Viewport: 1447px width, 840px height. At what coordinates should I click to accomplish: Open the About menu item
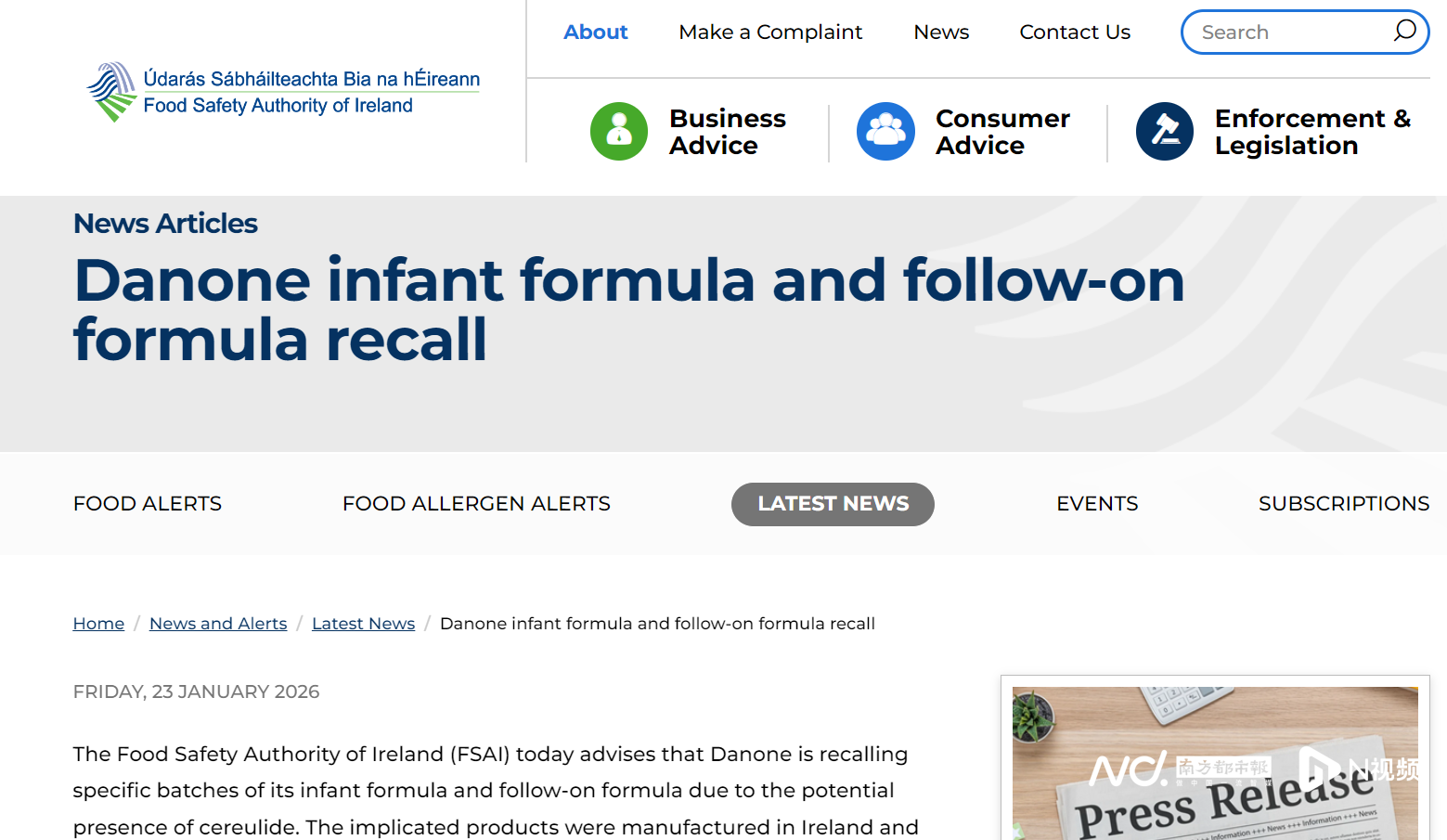coord(596,32)
